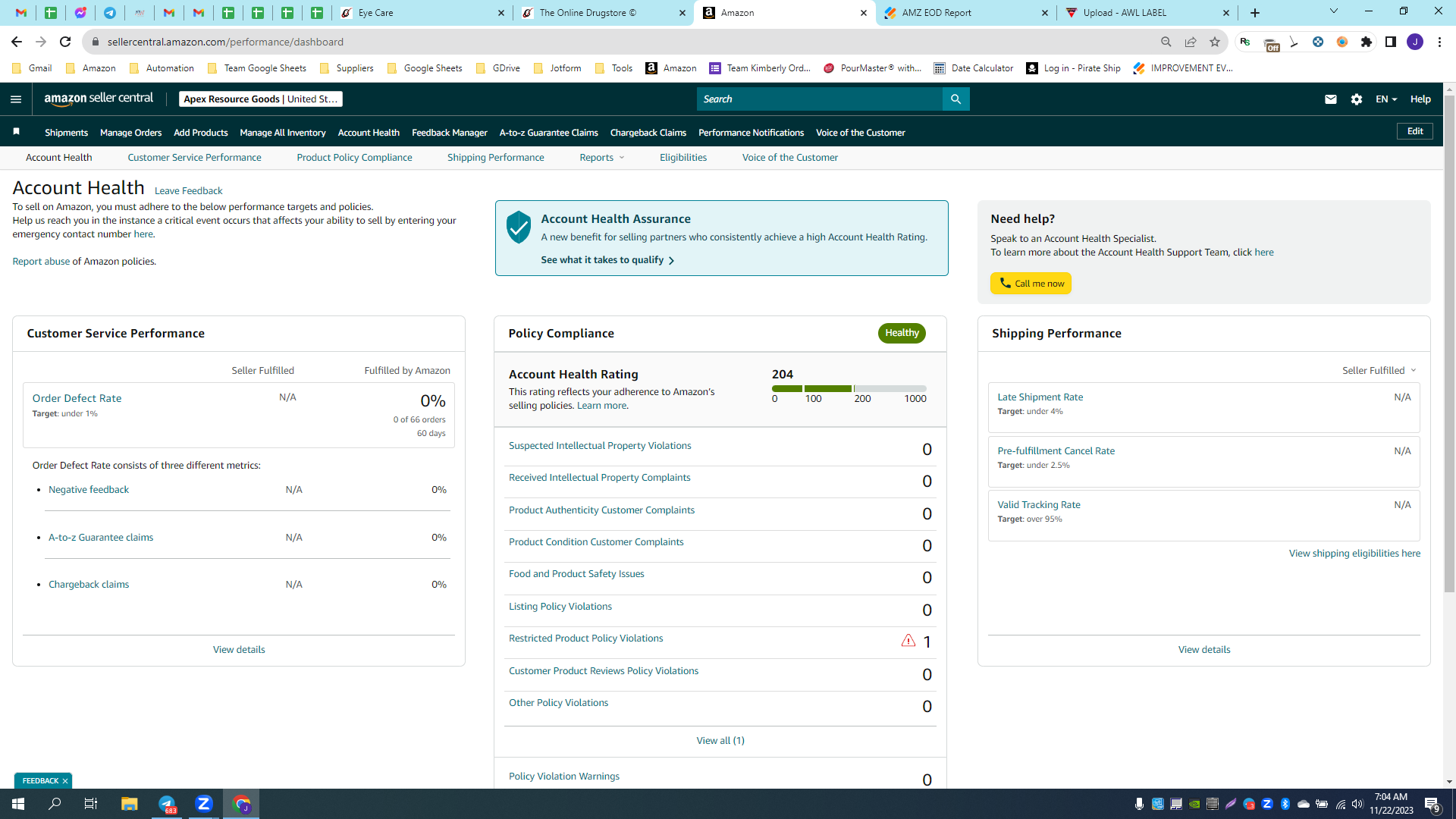
Task: Reload the page with browser refresh icon
Action: [65, 42]
